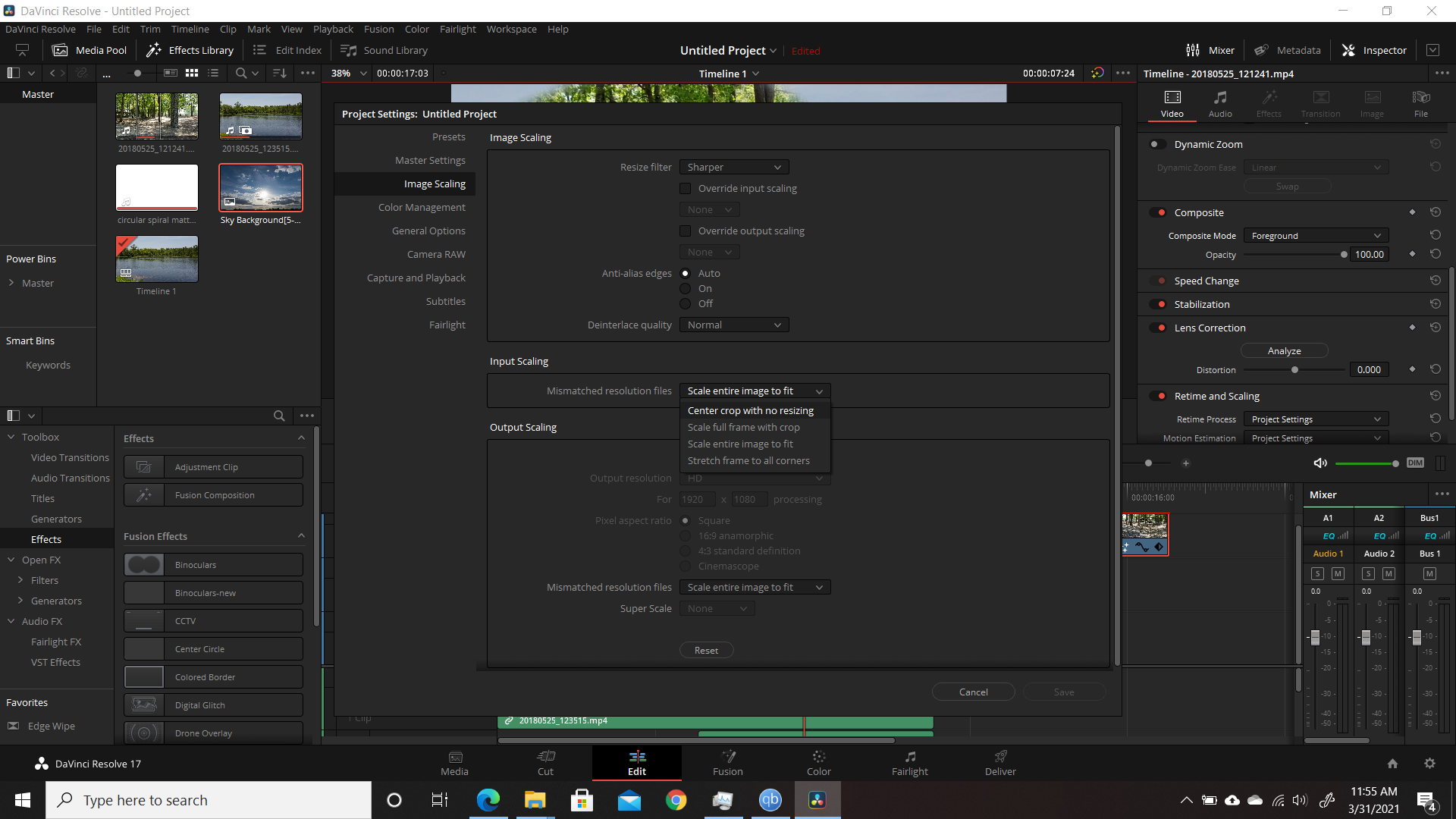Screen dimensions: 1456x819
Task: Open Google Chrome from the taskbar
Action: [x=676, y=800]
